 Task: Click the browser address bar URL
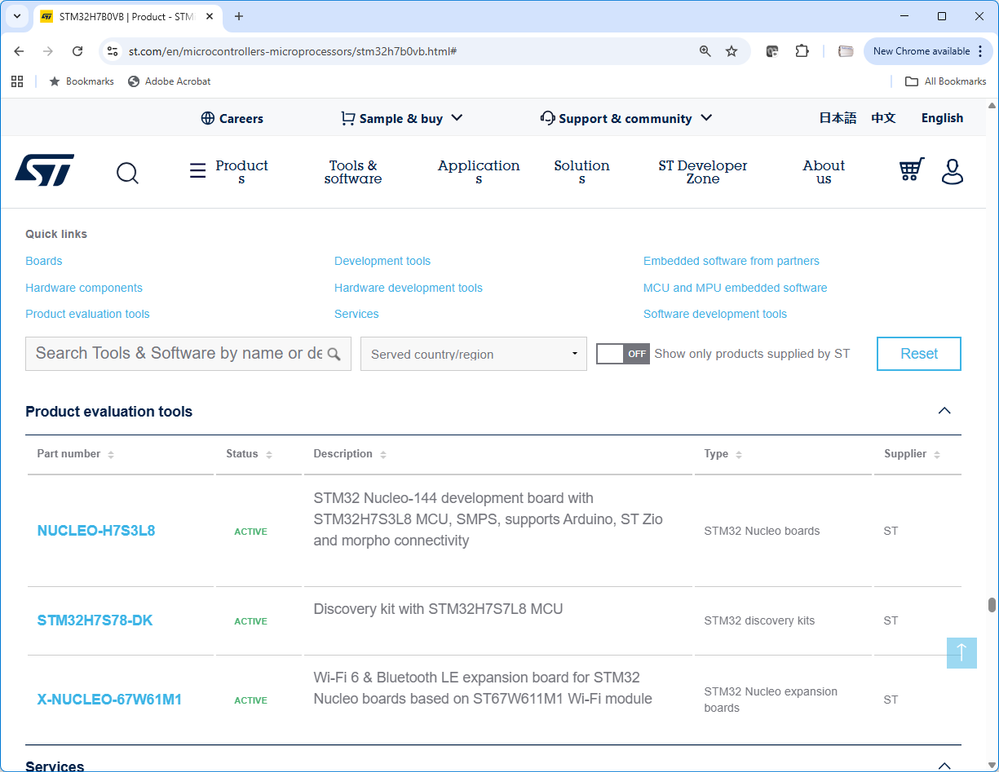[x=292, y=52]
